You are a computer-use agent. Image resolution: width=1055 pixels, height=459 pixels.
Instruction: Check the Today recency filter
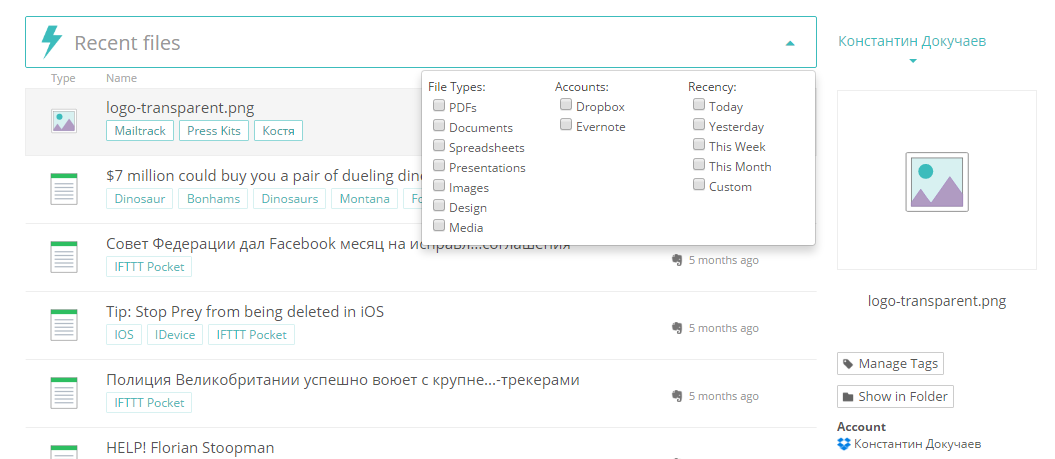pyautogui.click(x=699, y=104)
